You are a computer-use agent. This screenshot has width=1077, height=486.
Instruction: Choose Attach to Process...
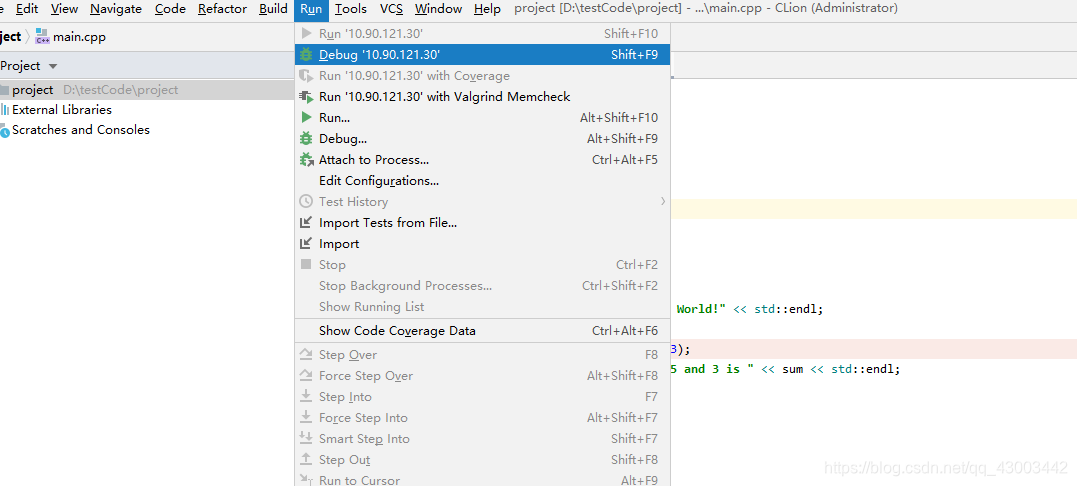[x=482, y=160]
